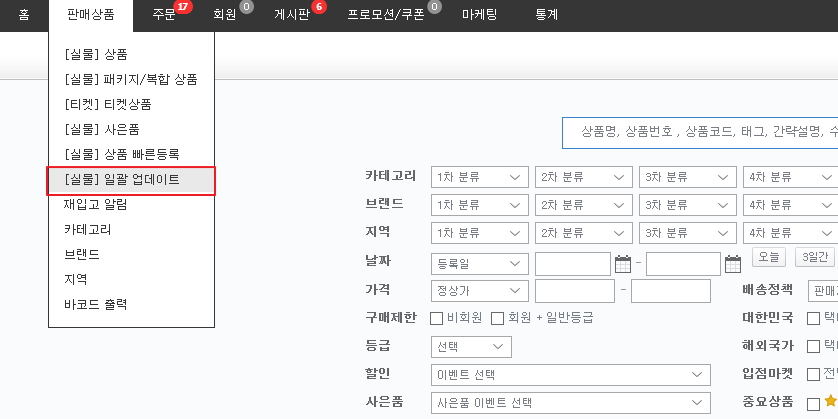Expand 카테고리 3차 분류 dropdown
838x419 pixels.
[687, 177]
